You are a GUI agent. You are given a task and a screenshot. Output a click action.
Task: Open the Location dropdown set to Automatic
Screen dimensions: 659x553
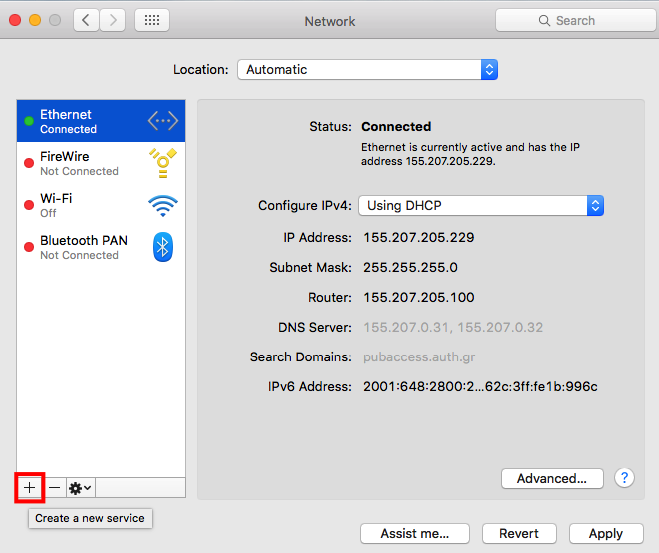367,69
